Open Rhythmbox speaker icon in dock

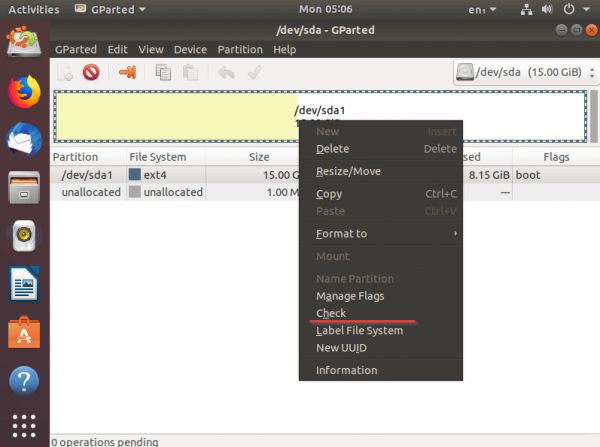pos(24,235)
